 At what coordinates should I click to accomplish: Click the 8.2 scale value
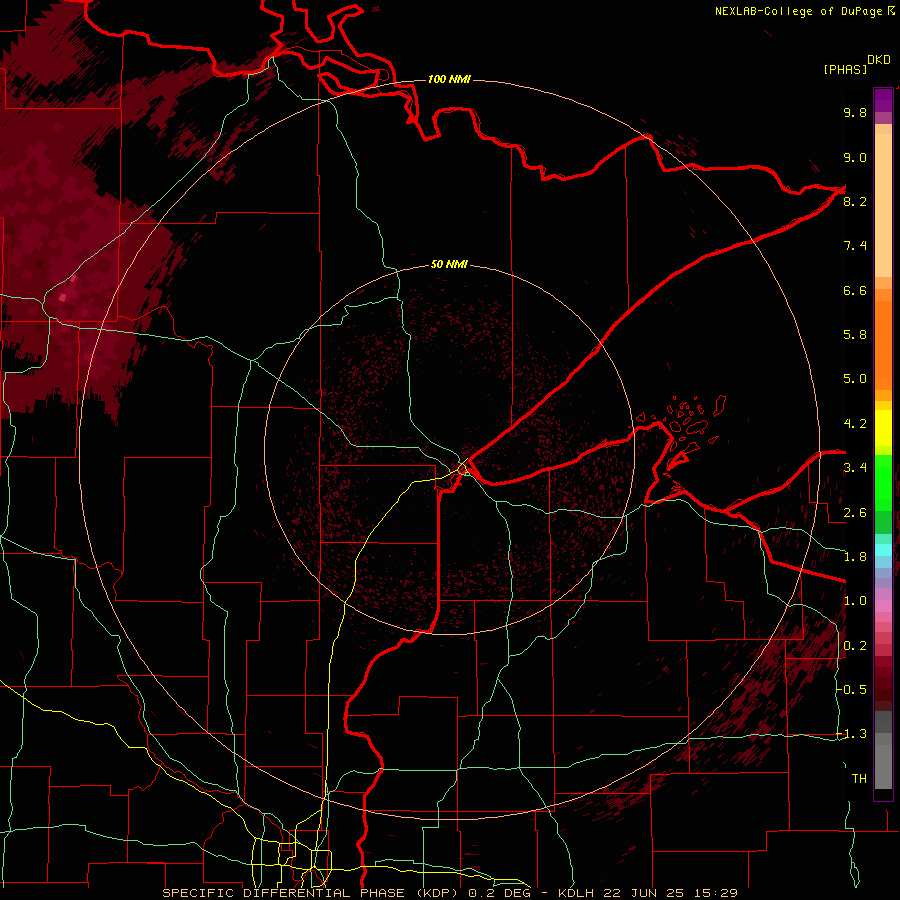(855, 201)
